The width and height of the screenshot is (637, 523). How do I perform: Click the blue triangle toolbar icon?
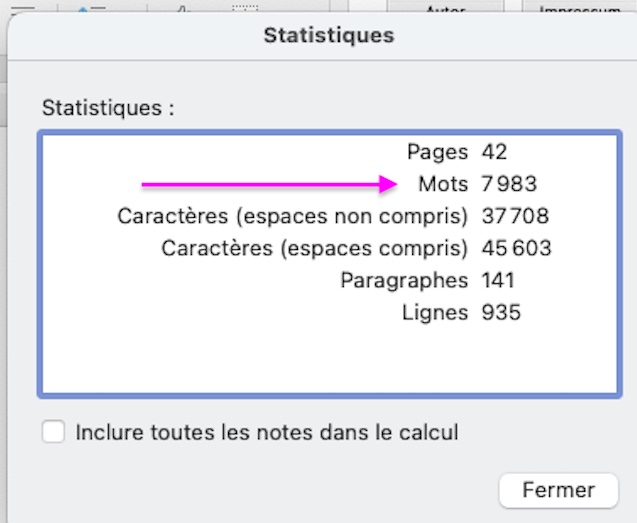pyautogui.click(x=83, y=9)
